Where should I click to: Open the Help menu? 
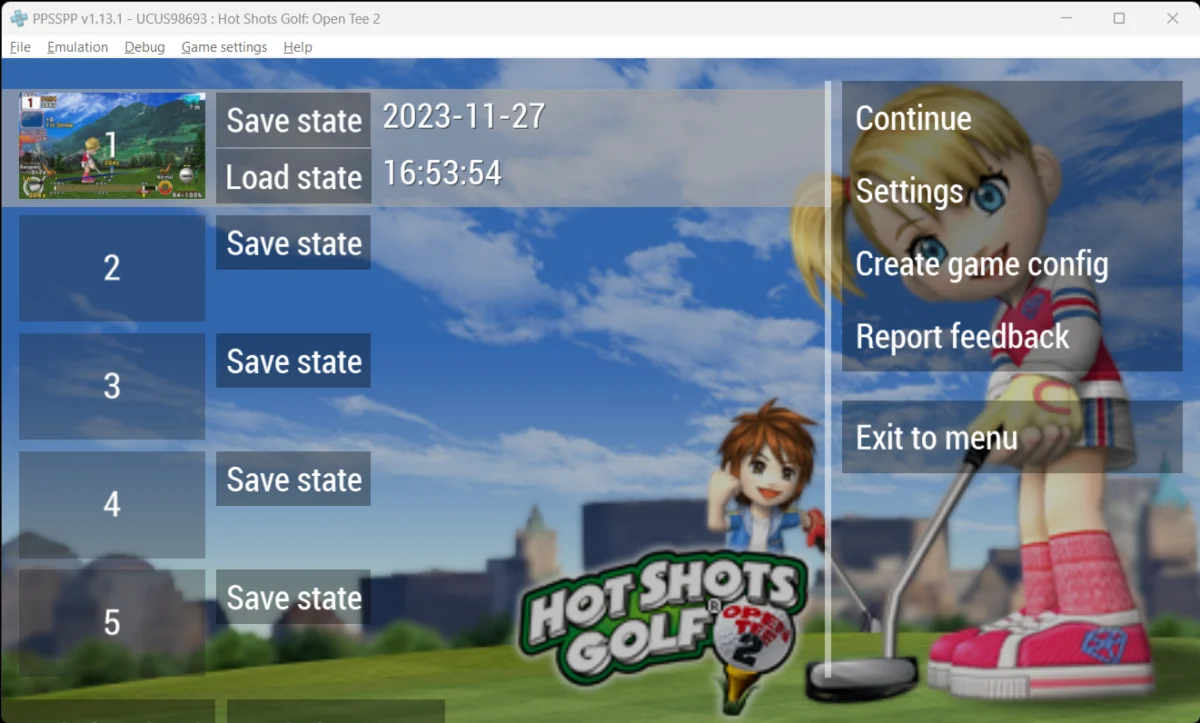(x=297, y=47)
